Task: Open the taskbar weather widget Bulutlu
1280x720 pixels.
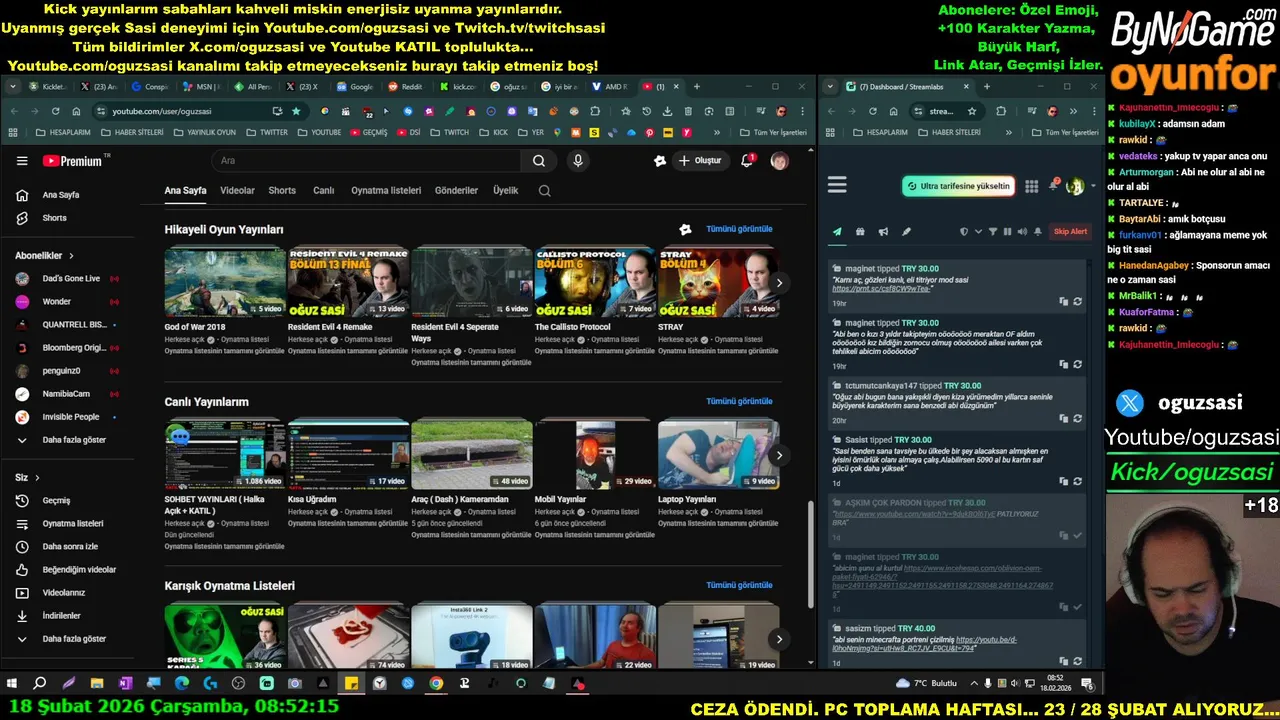Action: (926, 683)
